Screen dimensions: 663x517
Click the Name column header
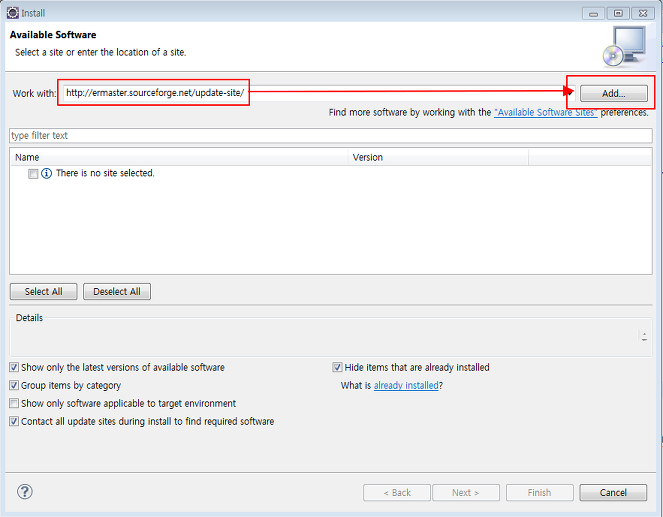pos(179,157)
